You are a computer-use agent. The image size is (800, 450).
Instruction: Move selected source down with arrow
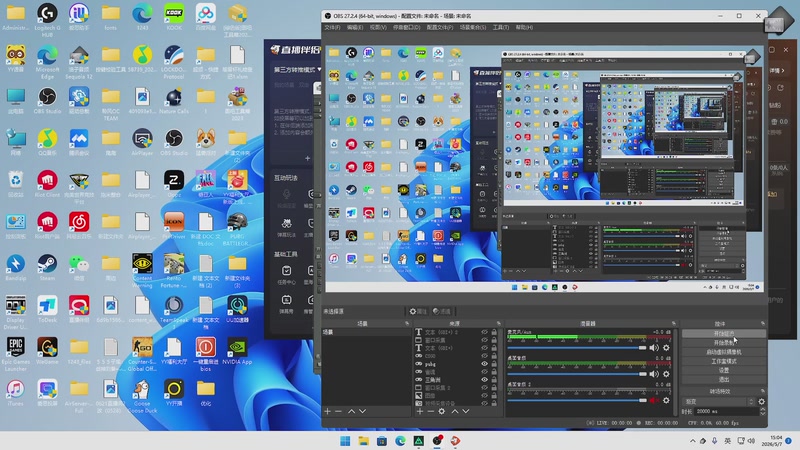[466, 411]
